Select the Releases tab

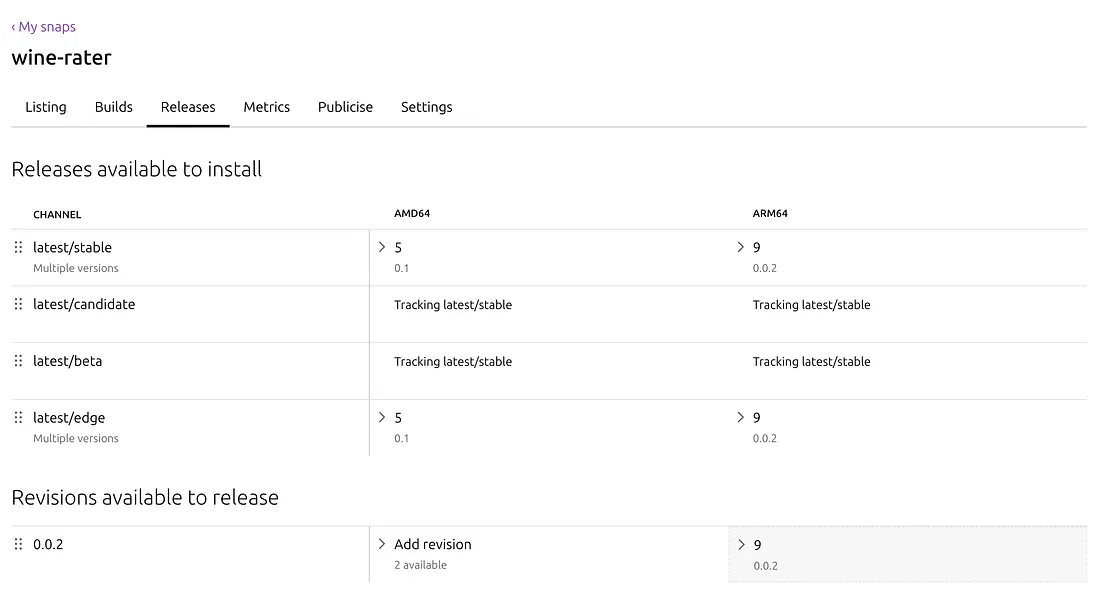click(x=188, y=107)
